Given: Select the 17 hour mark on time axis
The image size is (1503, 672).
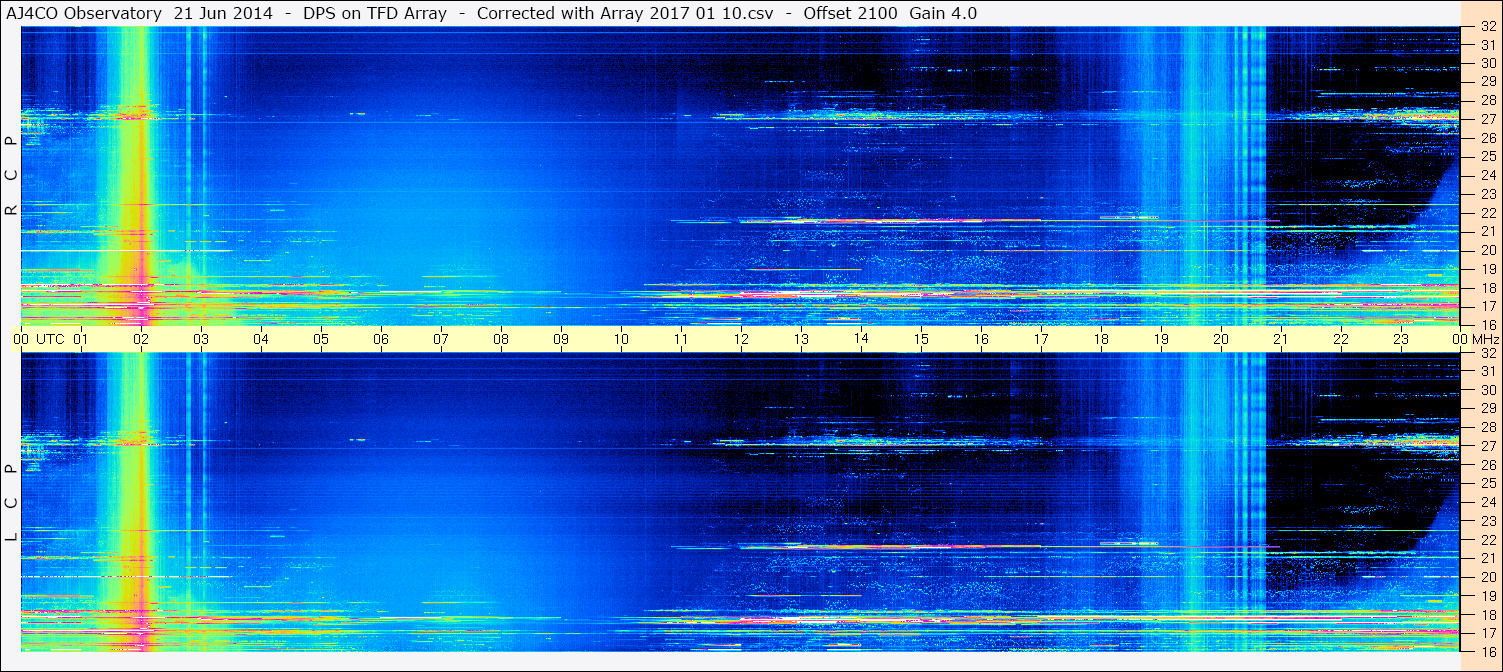Looking at the screenshot, I should [x=1041, y=339].
